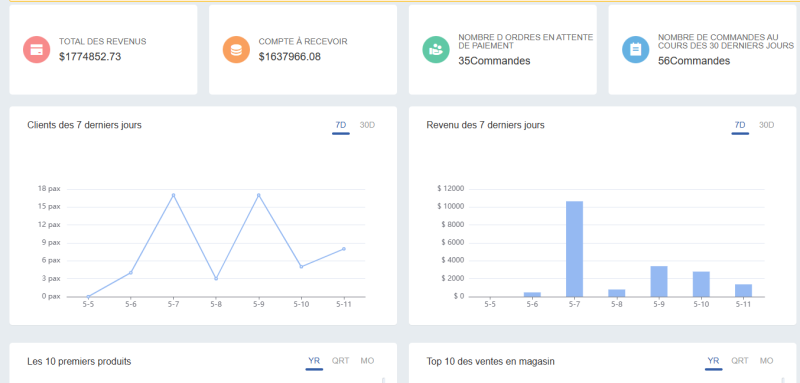Click the red total revenue card icon

tap(37, 49)
